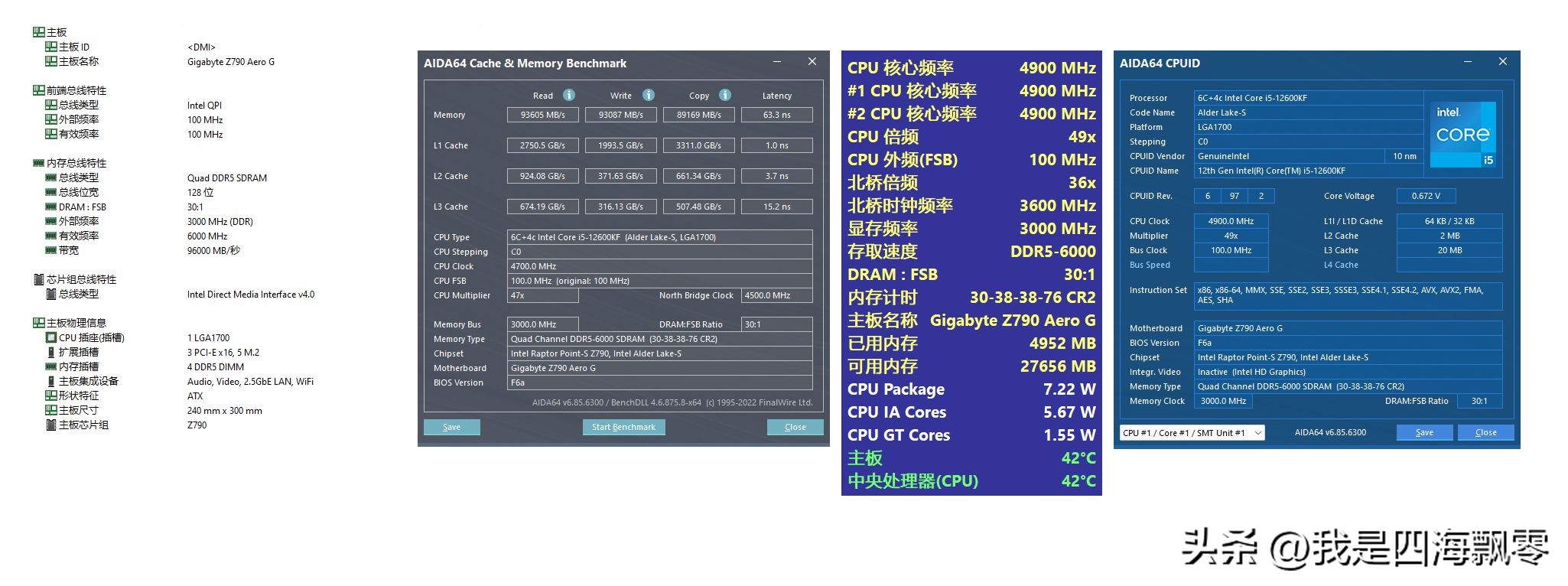Click Memory Clock 3000.0 MHz in CPUID
Screen dimensions: 1568x586
tap(1223, 401)
